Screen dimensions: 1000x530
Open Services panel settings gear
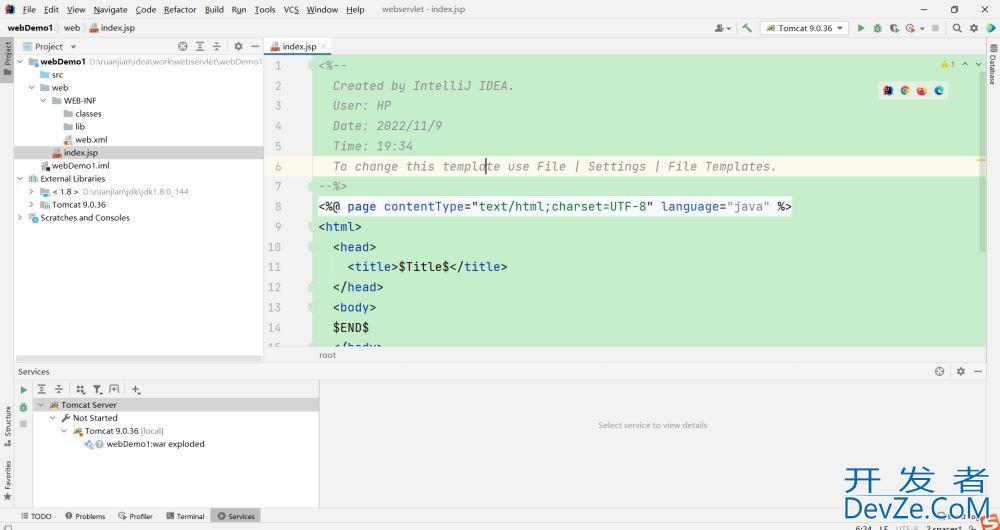click(x=961, y=371)
